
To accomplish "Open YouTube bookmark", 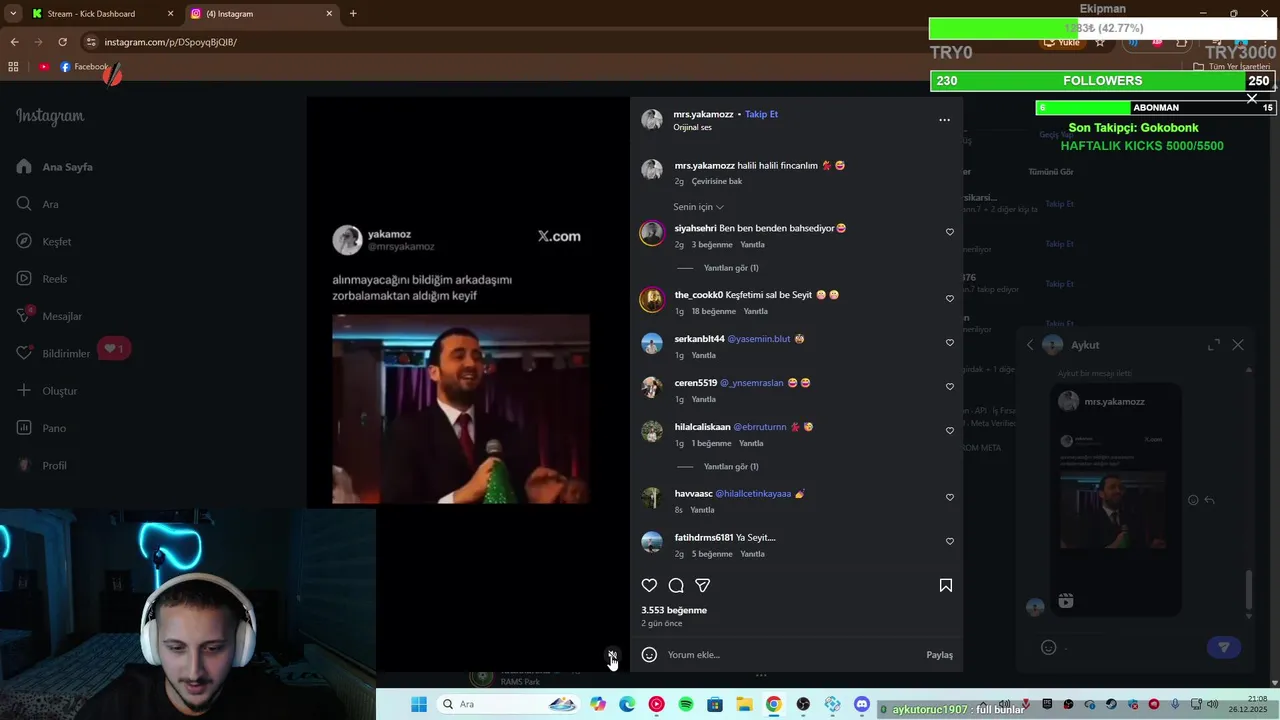I will (x=44, y=67).
